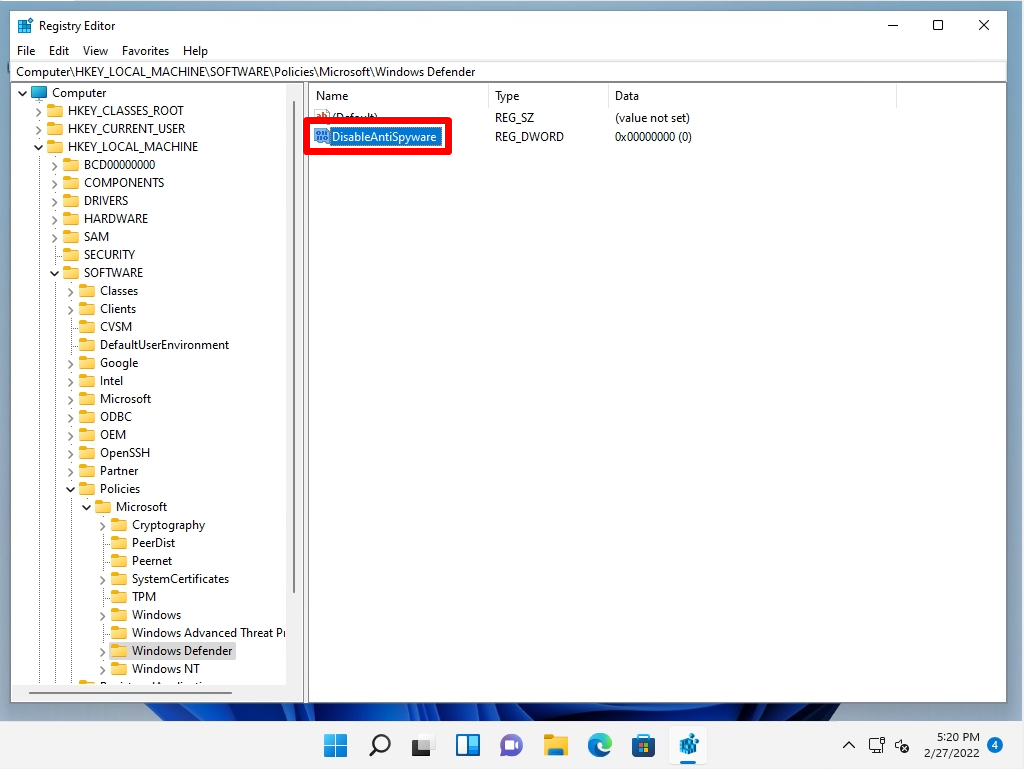This screenshot has width=1024, height=769.
Task: Expand the Windows Defender key
Action: click(x=103, y=651)
